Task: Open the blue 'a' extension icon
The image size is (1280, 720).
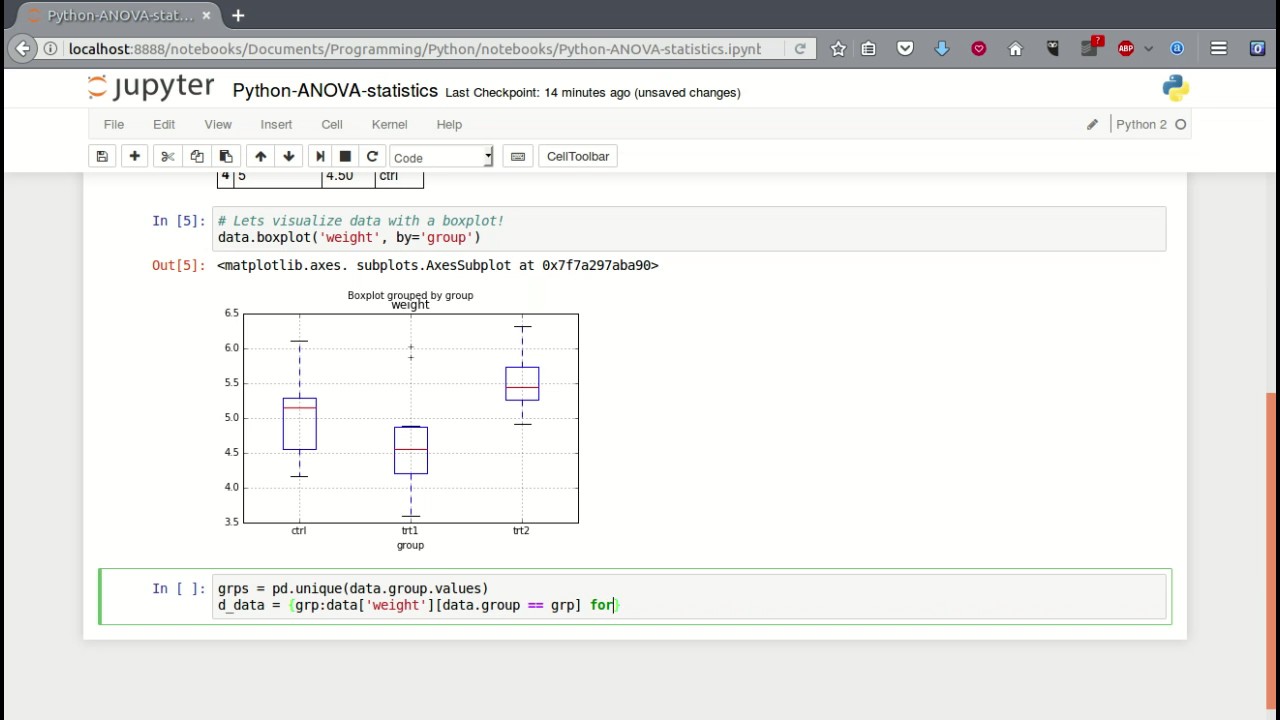Action: 1177,48
